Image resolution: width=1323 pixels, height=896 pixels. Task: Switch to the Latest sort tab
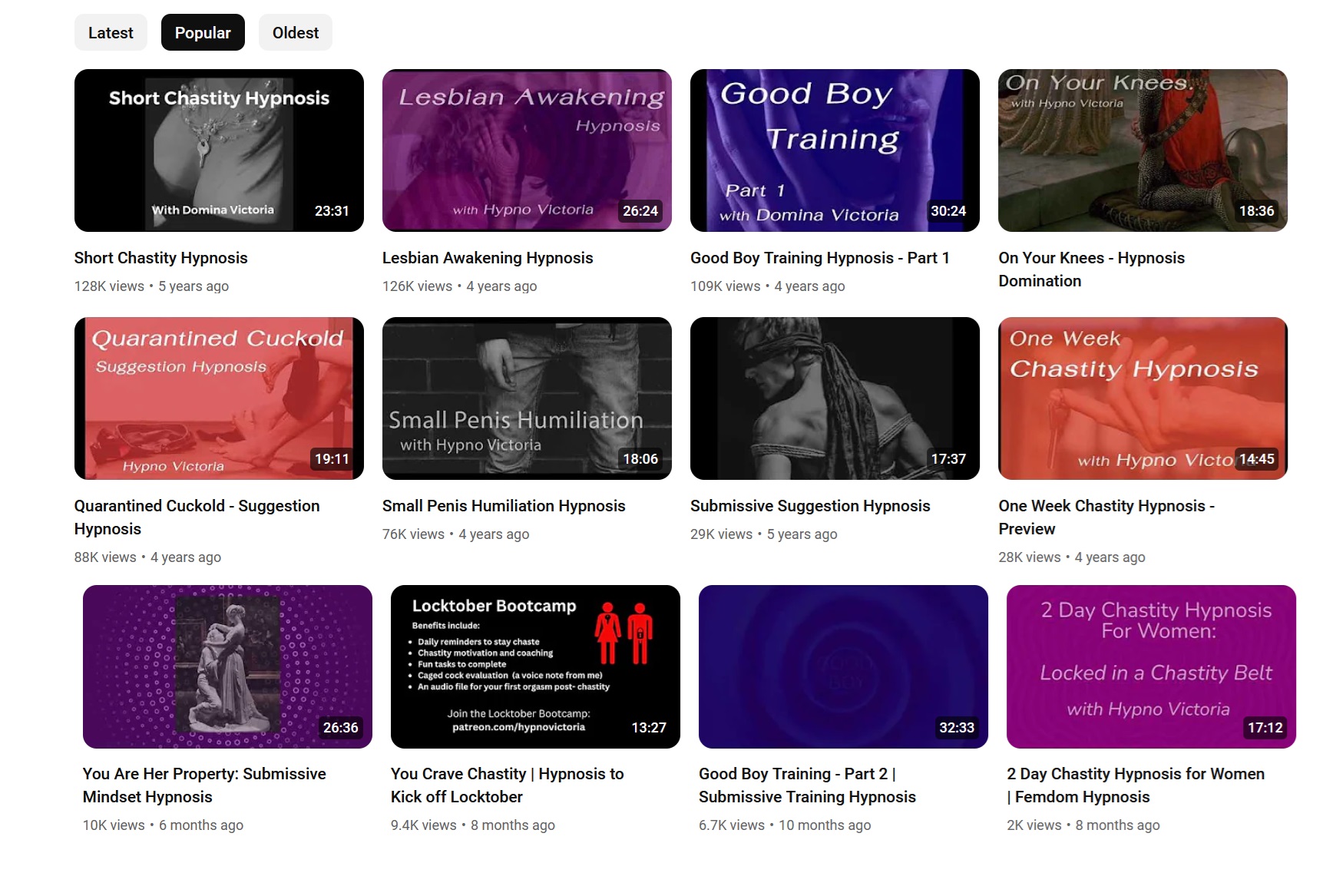click(x=111, y=33)
